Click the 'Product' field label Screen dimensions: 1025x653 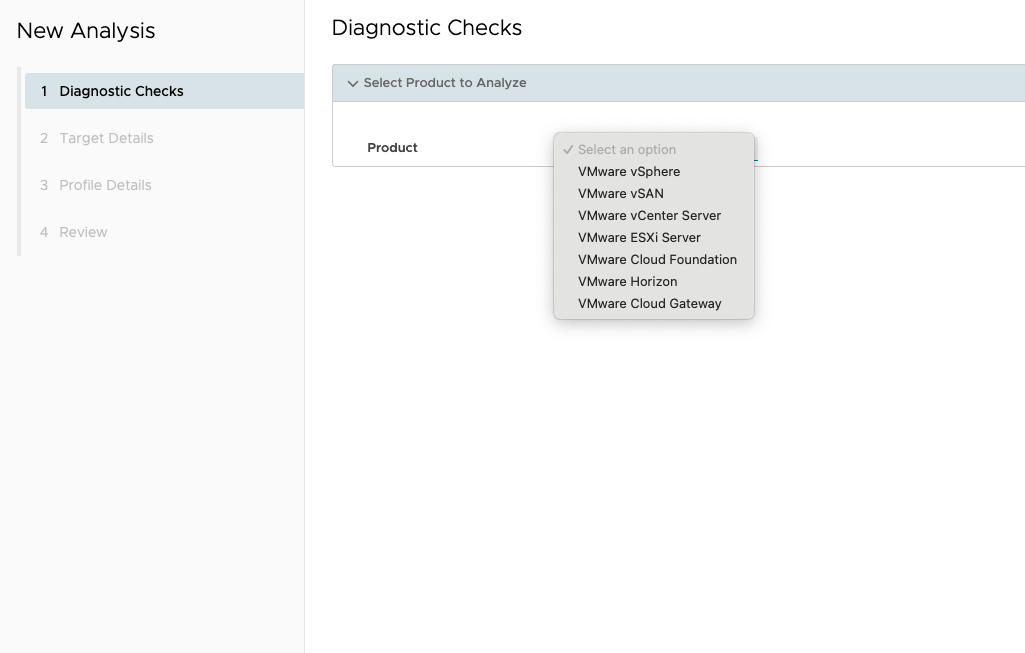[x=392, y=148]
